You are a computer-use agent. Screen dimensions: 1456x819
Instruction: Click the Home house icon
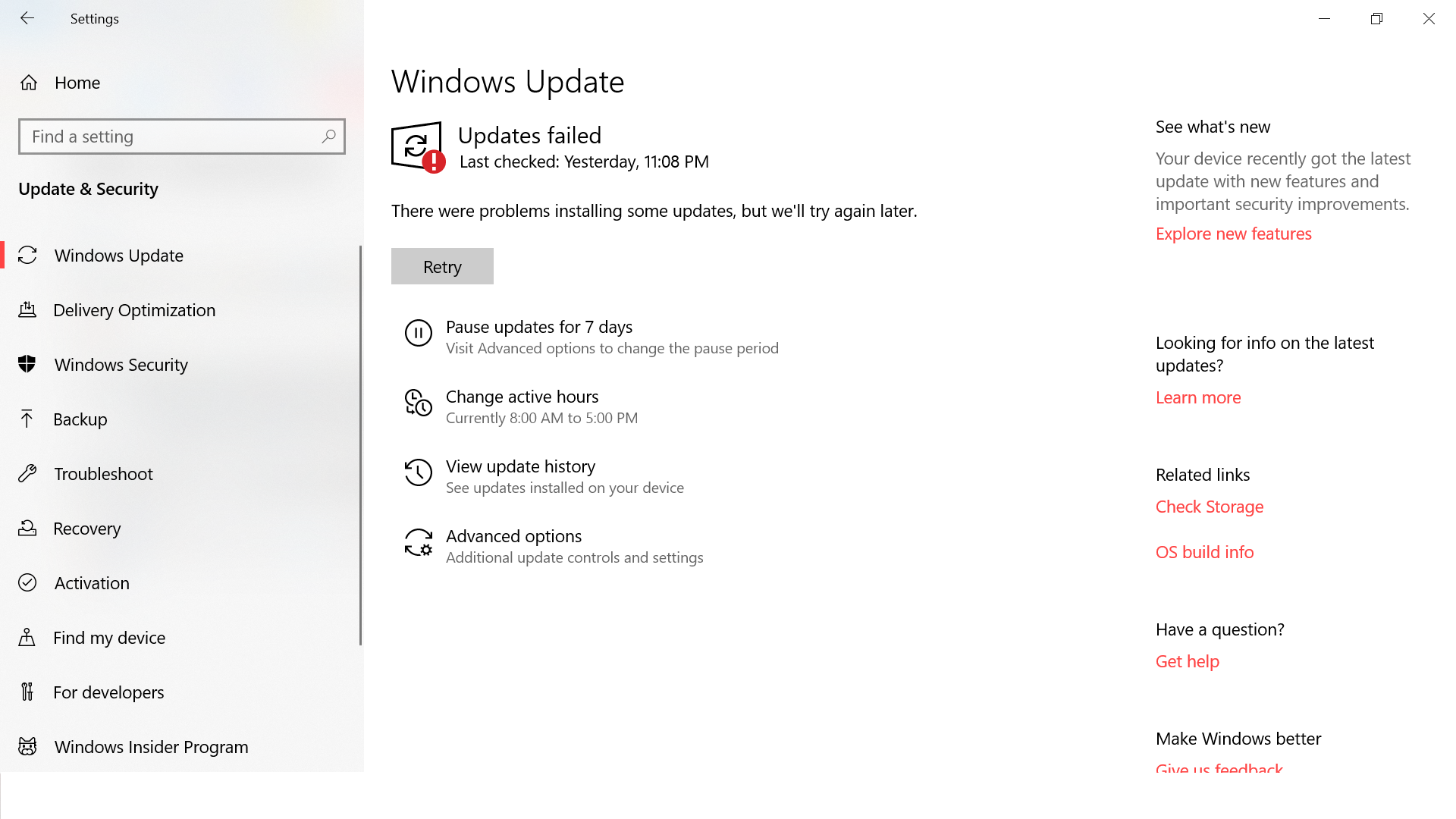click(29, 83)
